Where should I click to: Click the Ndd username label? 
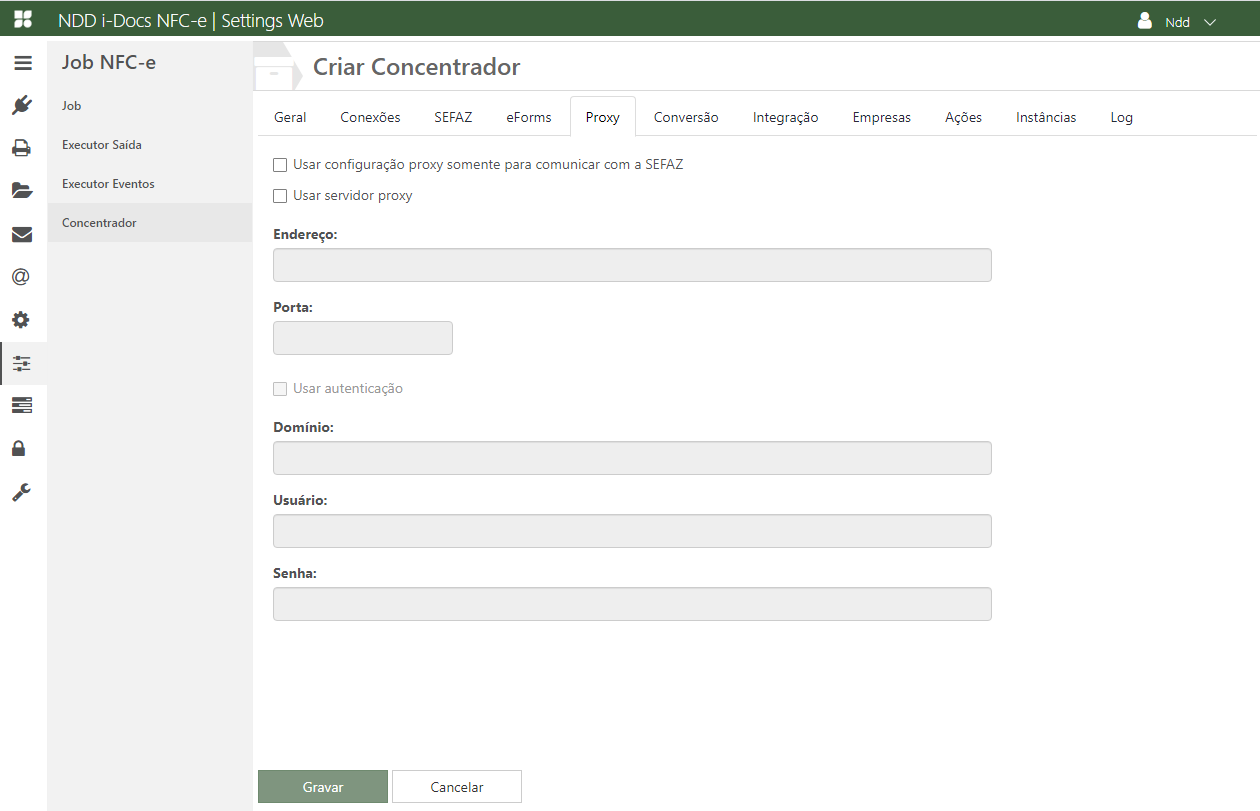pyautogui.click(x=1177, y=22)
